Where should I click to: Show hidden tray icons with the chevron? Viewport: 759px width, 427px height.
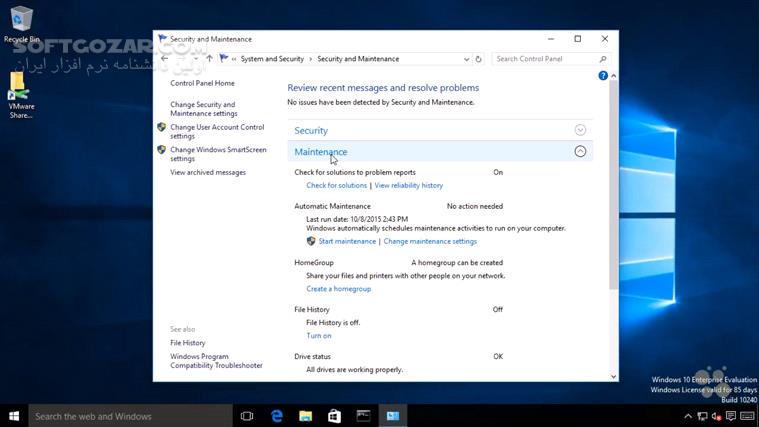click(x=688, y=416)
